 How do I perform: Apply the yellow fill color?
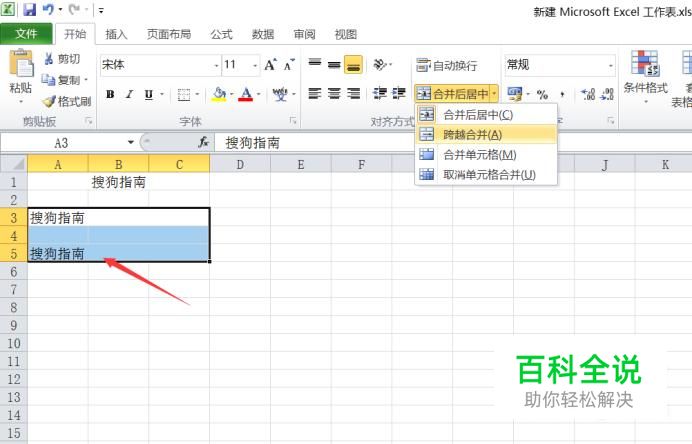point(219,94)
